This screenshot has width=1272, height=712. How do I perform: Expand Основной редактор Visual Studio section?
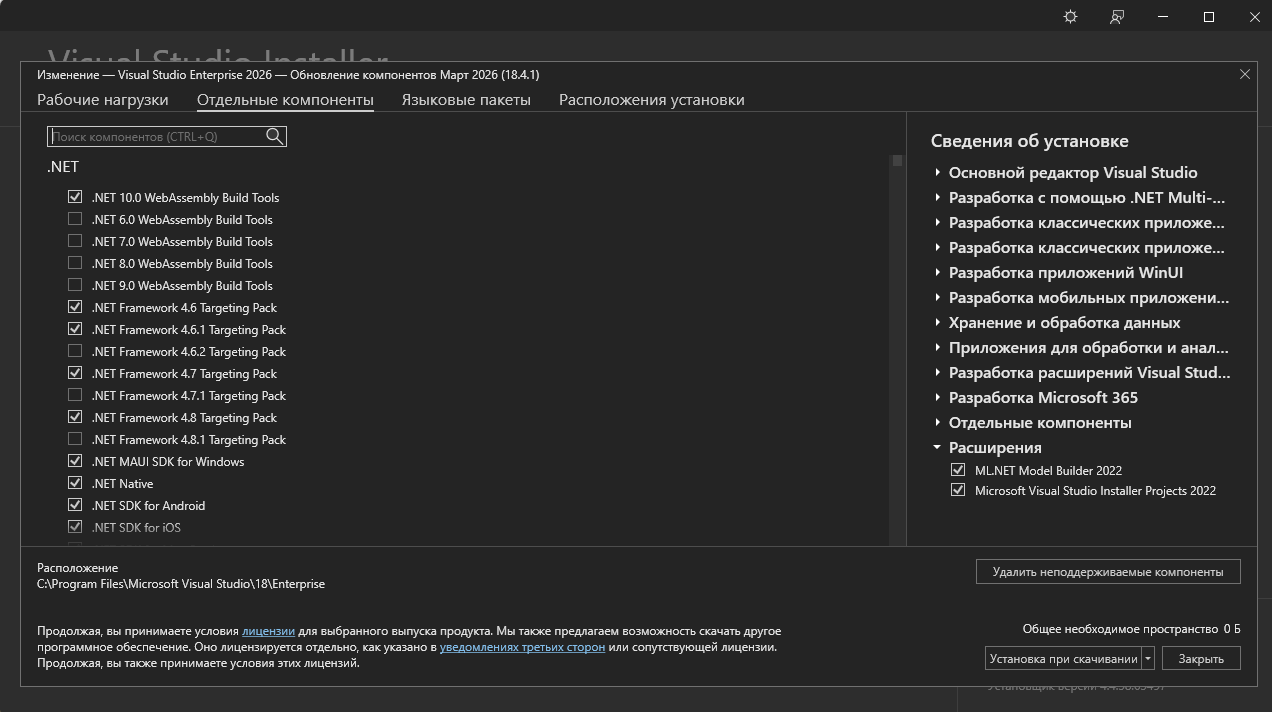pyautogui.click(x=938, y=172)
